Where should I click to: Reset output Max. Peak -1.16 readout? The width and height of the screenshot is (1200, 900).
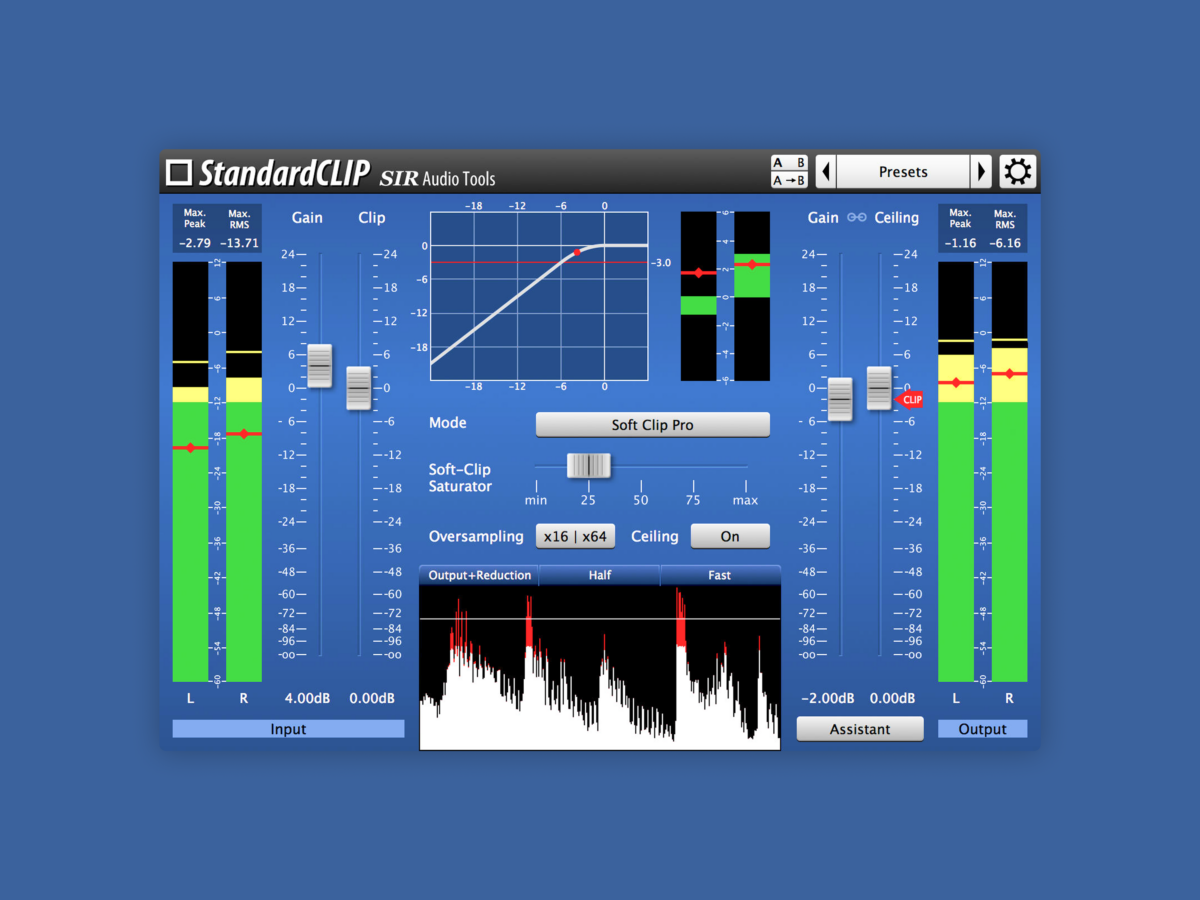[961, 243]
